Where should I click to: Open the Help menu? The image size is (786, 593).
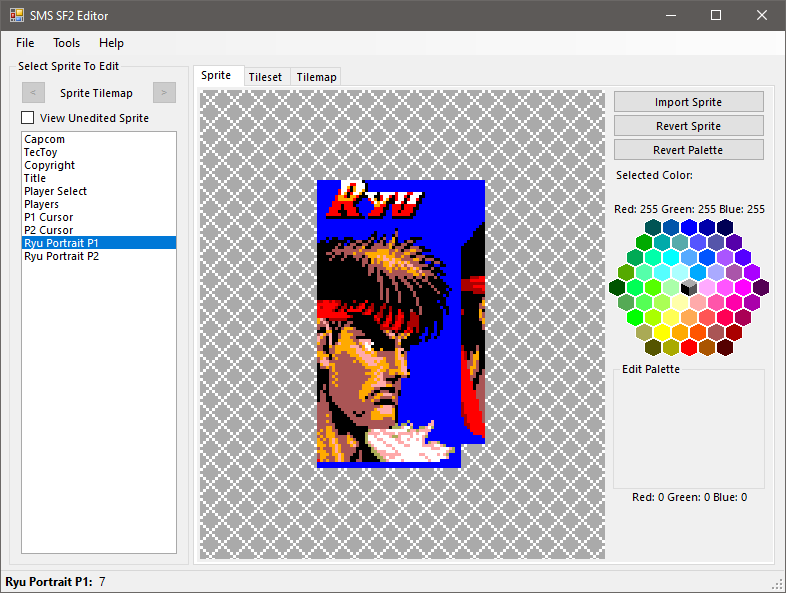pos(111,43)
